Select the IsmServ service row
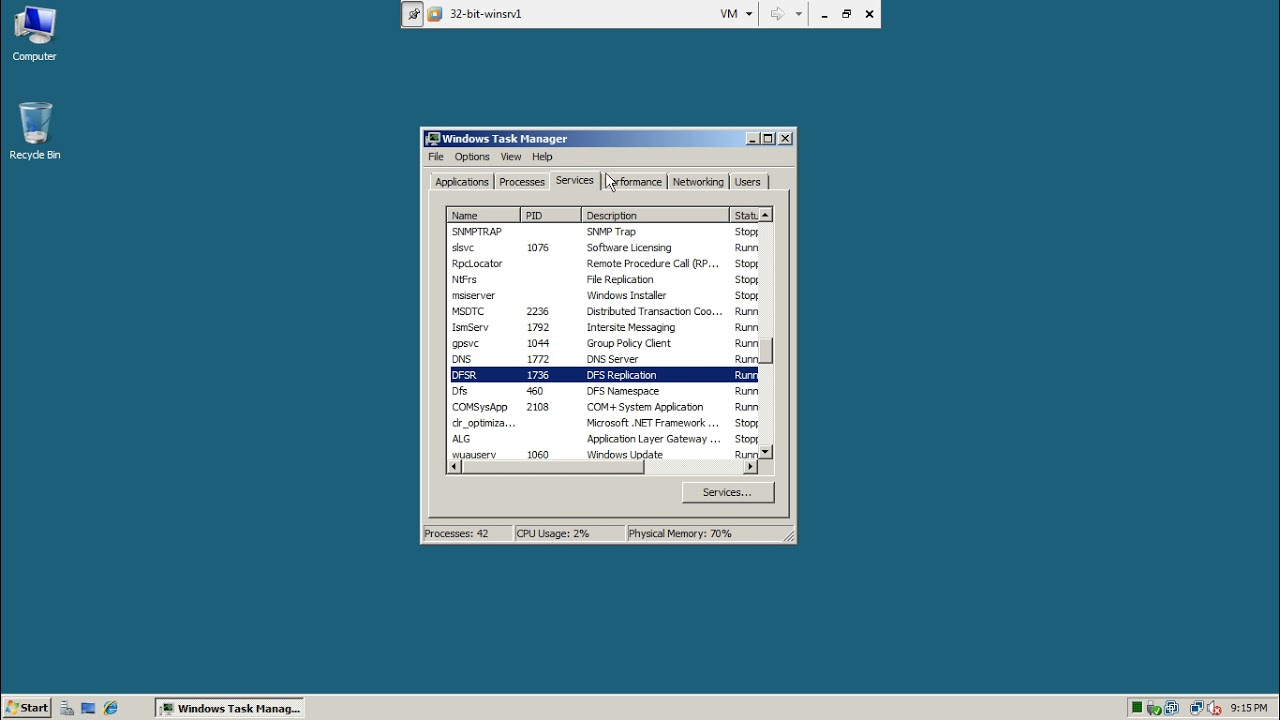This screenshot has height=720, width=1280. 602,328
